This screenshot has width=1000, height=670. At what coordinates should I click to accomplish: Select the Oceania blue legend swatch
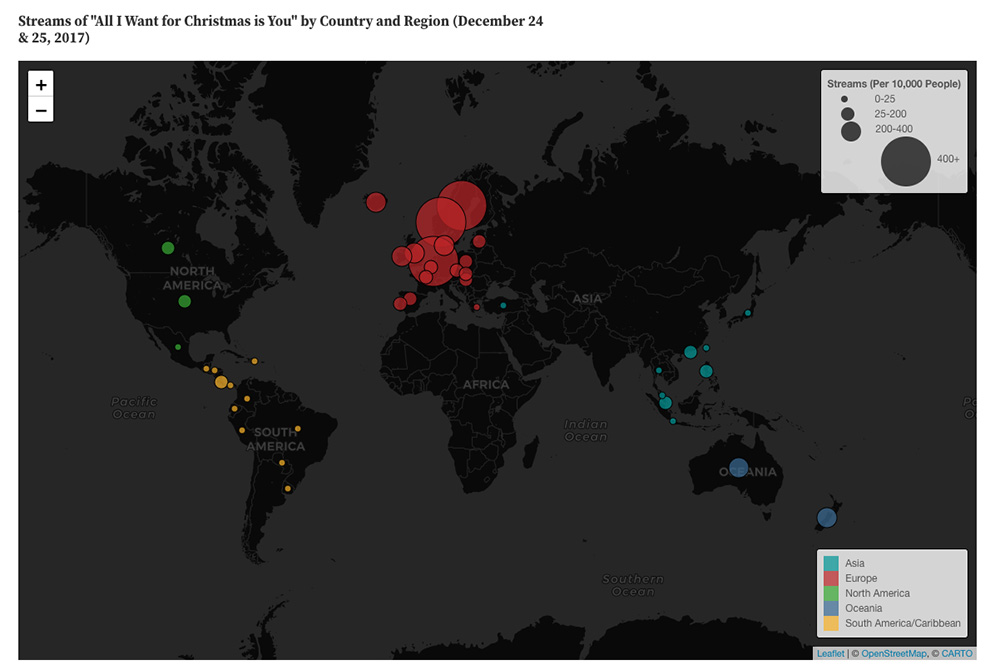[832, 609]
